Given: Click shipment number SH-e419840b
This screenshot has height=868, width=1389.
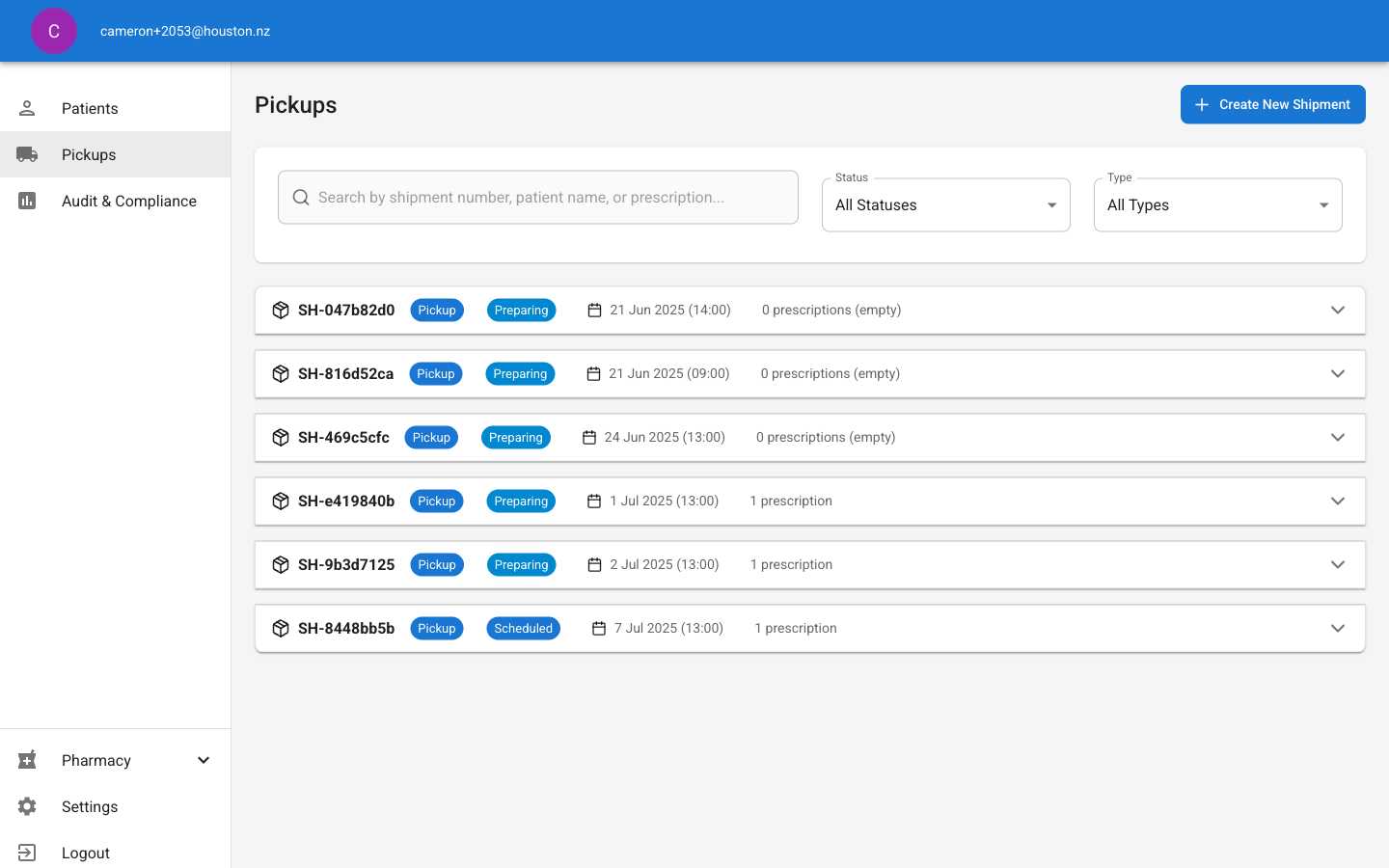Looking at the screenshot, I should [346, 501].
